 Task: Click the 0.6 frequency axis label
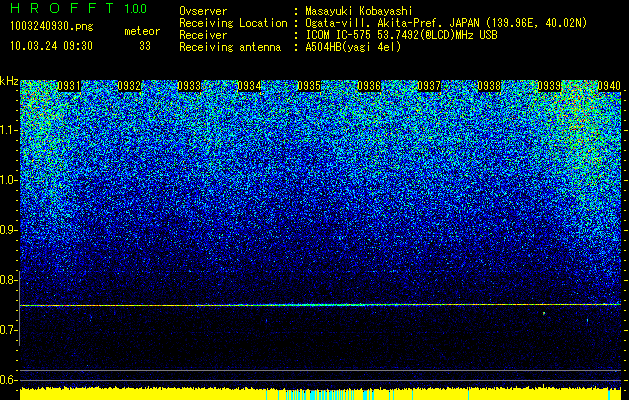[8, 380]
